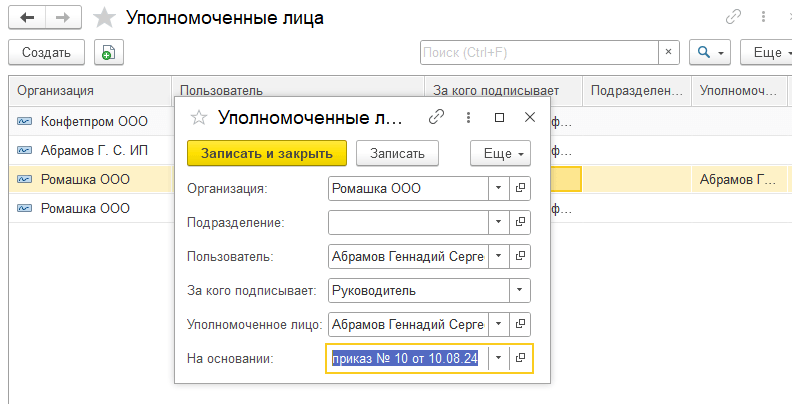Viewport: 792px width, 404px height.
Task: Expand the Уполномоченное лицо dropdown arrow
Action: [x=499, y=324]
